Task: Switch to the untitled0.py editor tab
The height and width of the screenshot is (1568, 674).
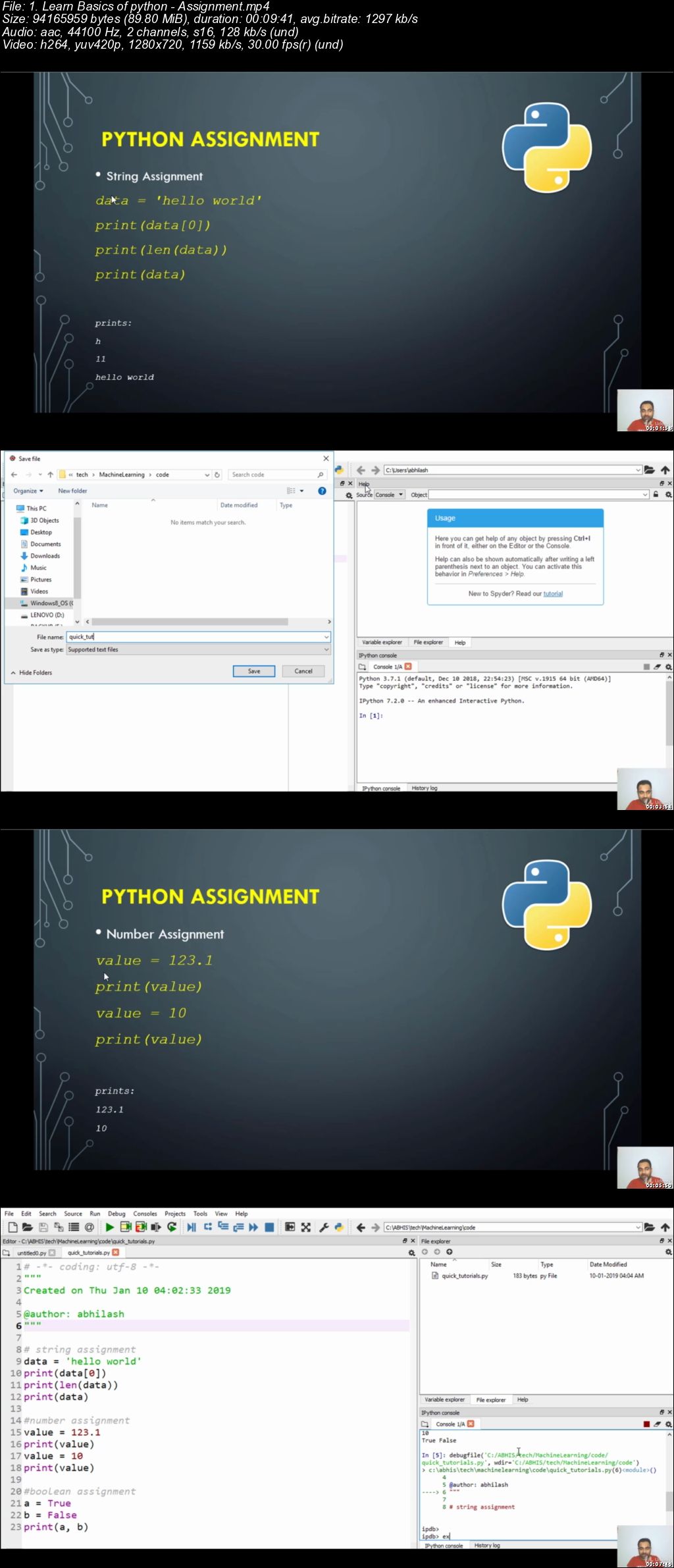Action: point(32,1253)
